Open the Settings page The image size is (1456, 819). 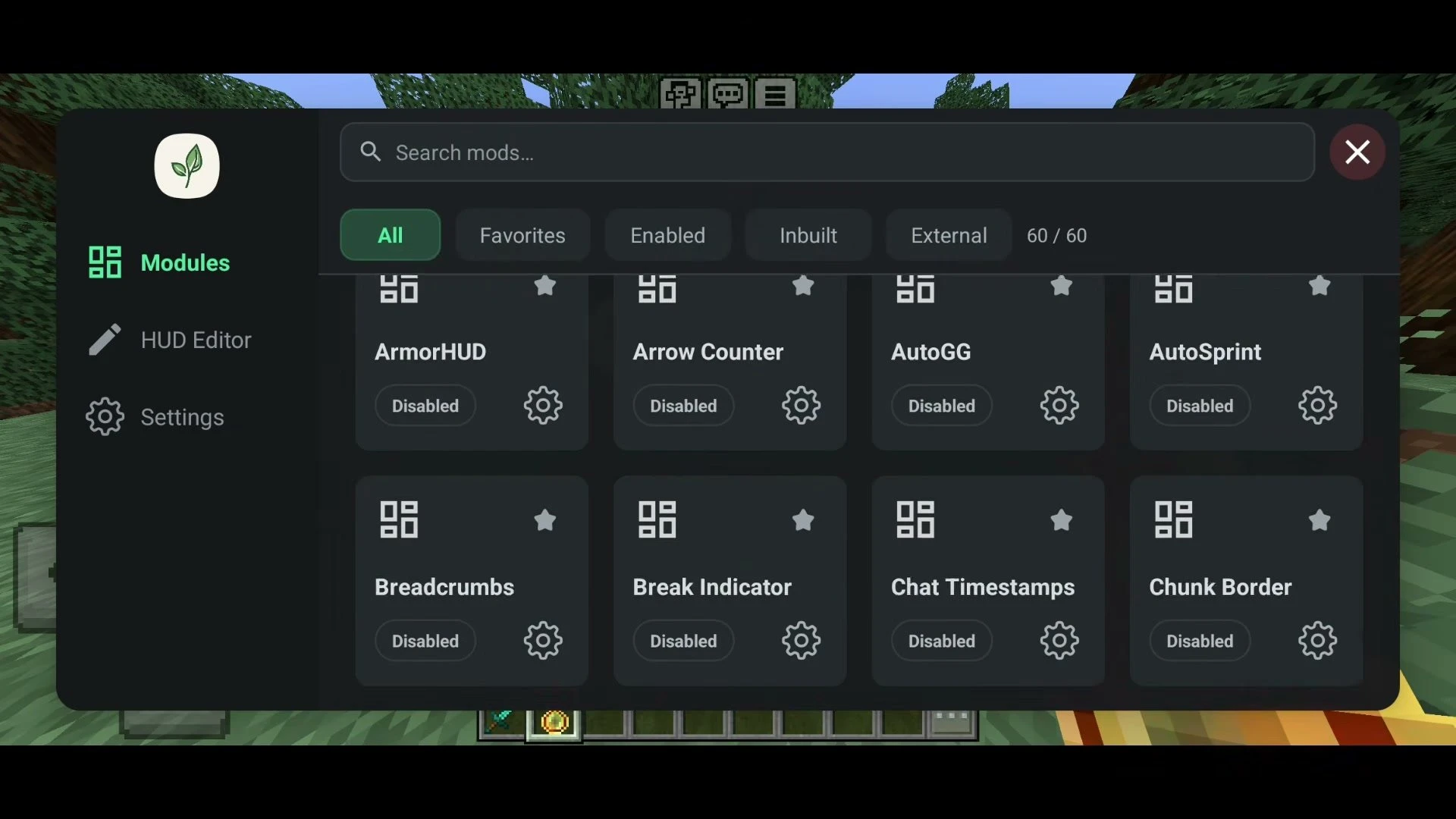click(155, 417)
